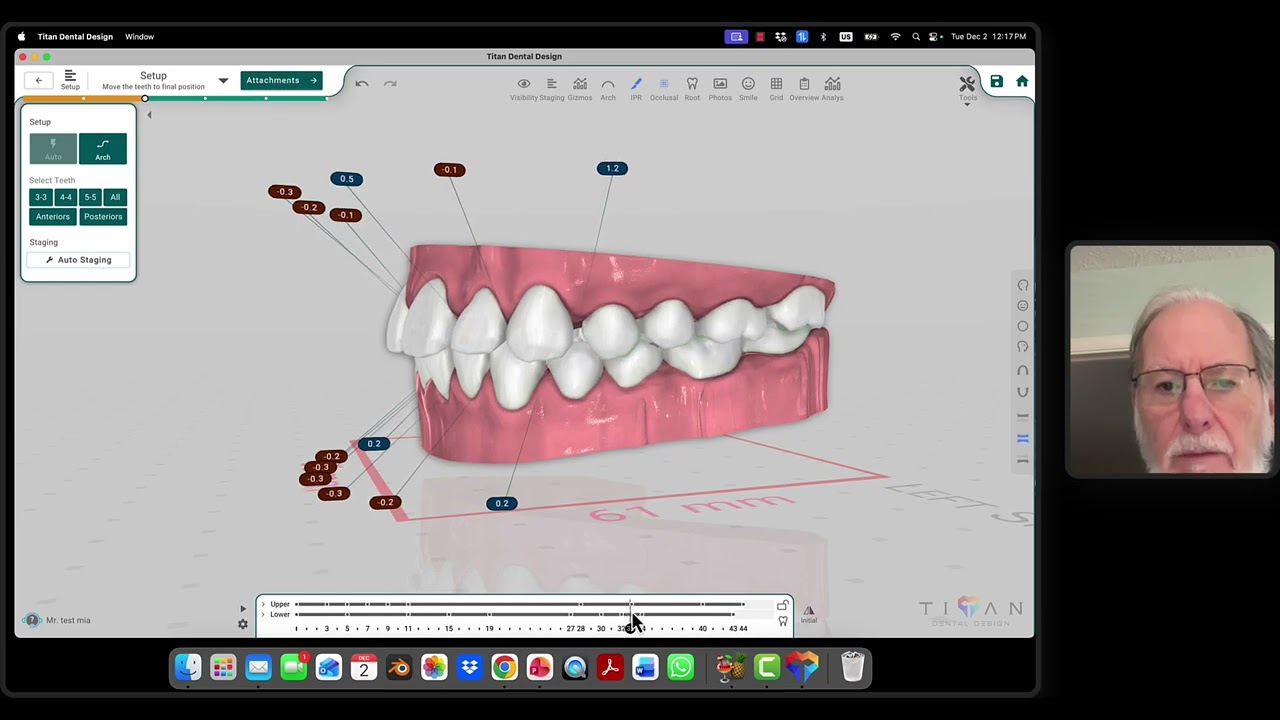Select teeth 5-5
The image size is (1280, 720).
point(90,197)
